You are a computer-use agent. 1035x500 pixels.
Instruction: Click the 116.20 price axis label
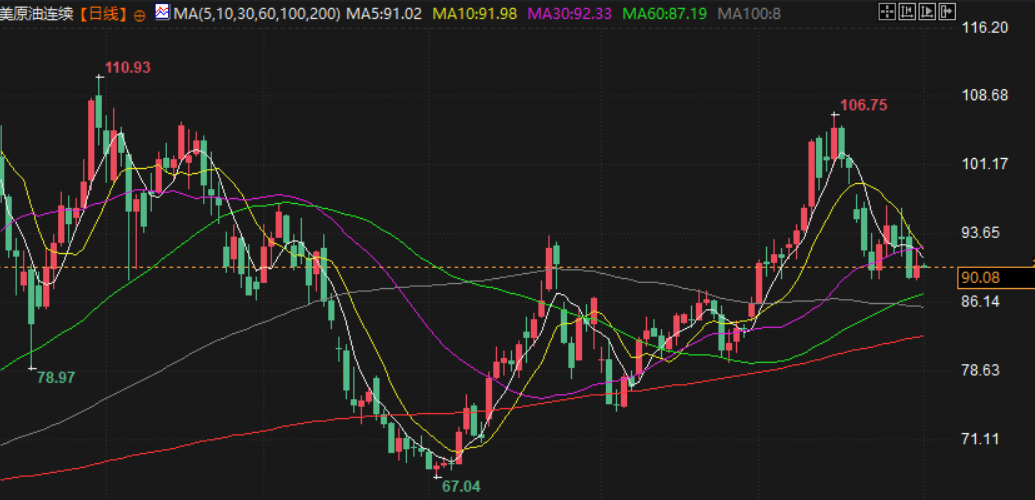click(985, 27)
